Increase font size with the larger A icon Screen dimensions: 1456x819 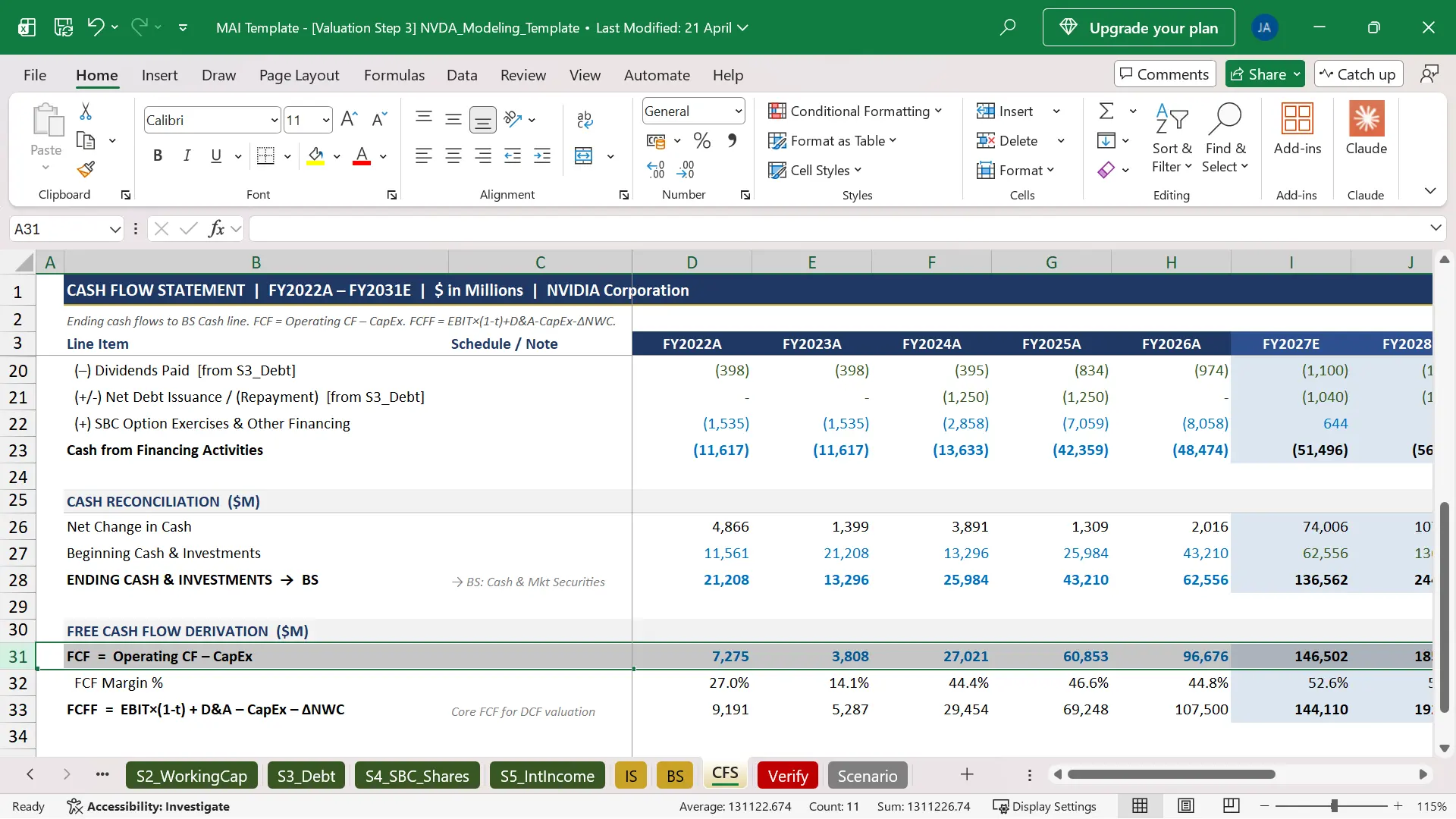pyautogui.click(x=349, y=119)
